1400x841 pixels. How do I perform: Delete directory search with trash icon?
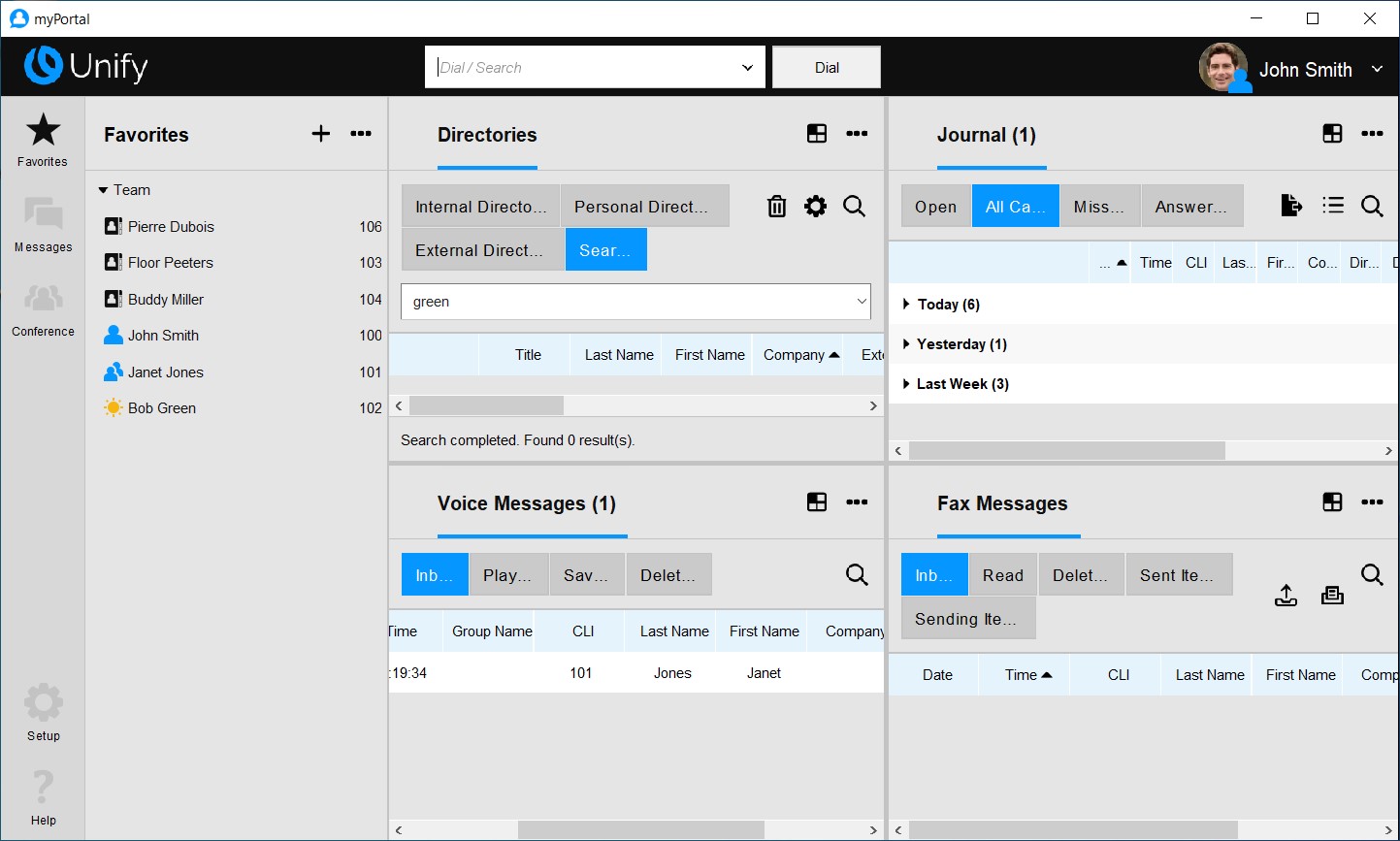[x=776, y=206]
